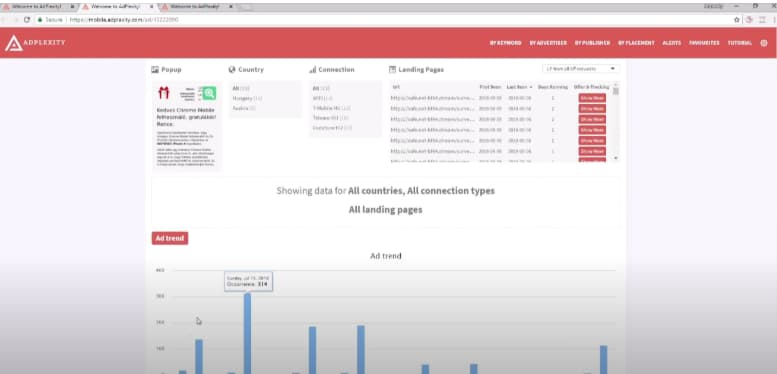Reload the page with browser refresh icon
777x374 pixels.
pyautogui.click(x=27, y=20)
